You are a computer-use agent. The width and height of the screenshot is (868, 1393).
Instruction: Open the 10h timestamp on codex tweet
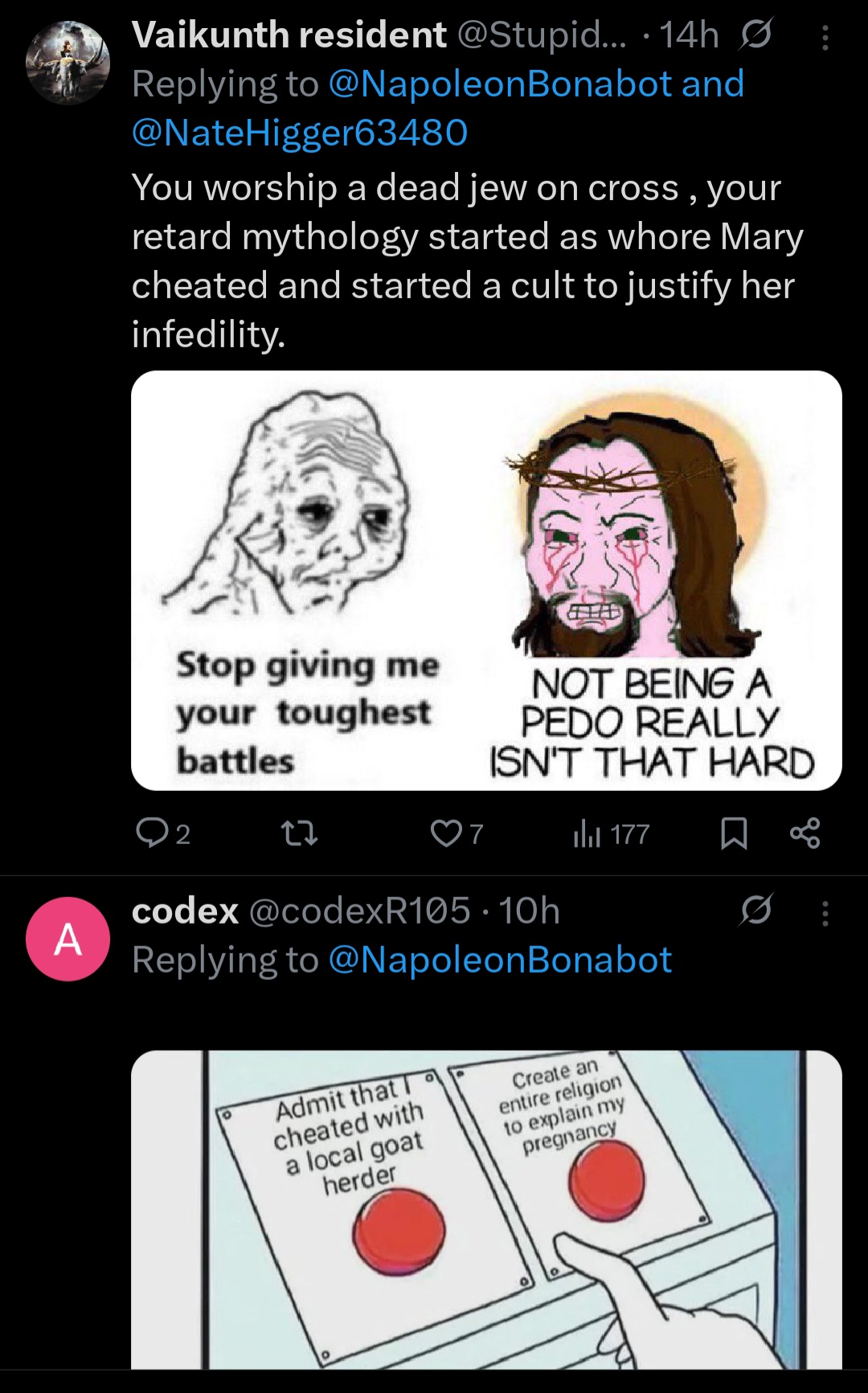click(529, 911)
